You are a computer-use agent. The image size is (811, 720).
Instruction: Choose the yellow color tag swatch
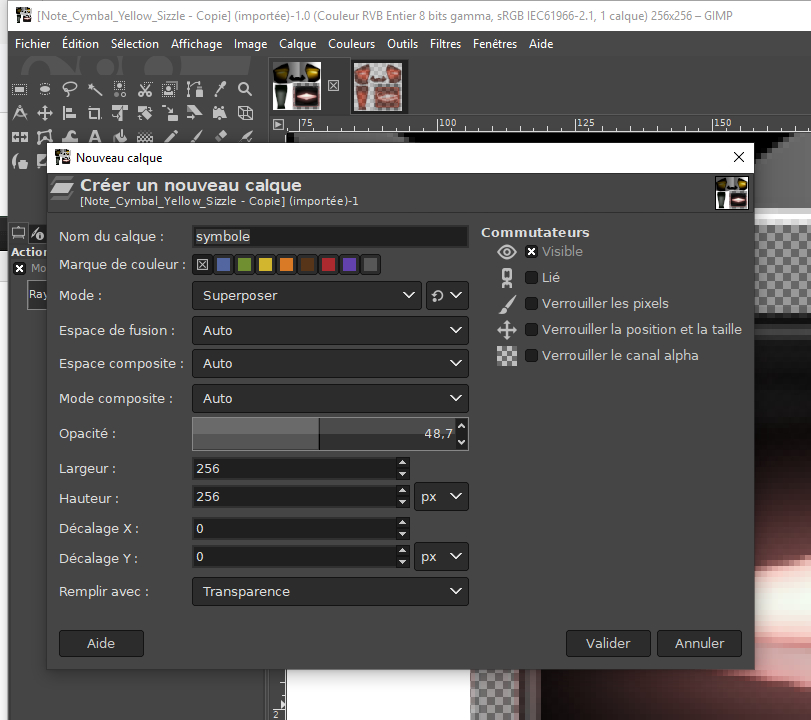[265, 265]
